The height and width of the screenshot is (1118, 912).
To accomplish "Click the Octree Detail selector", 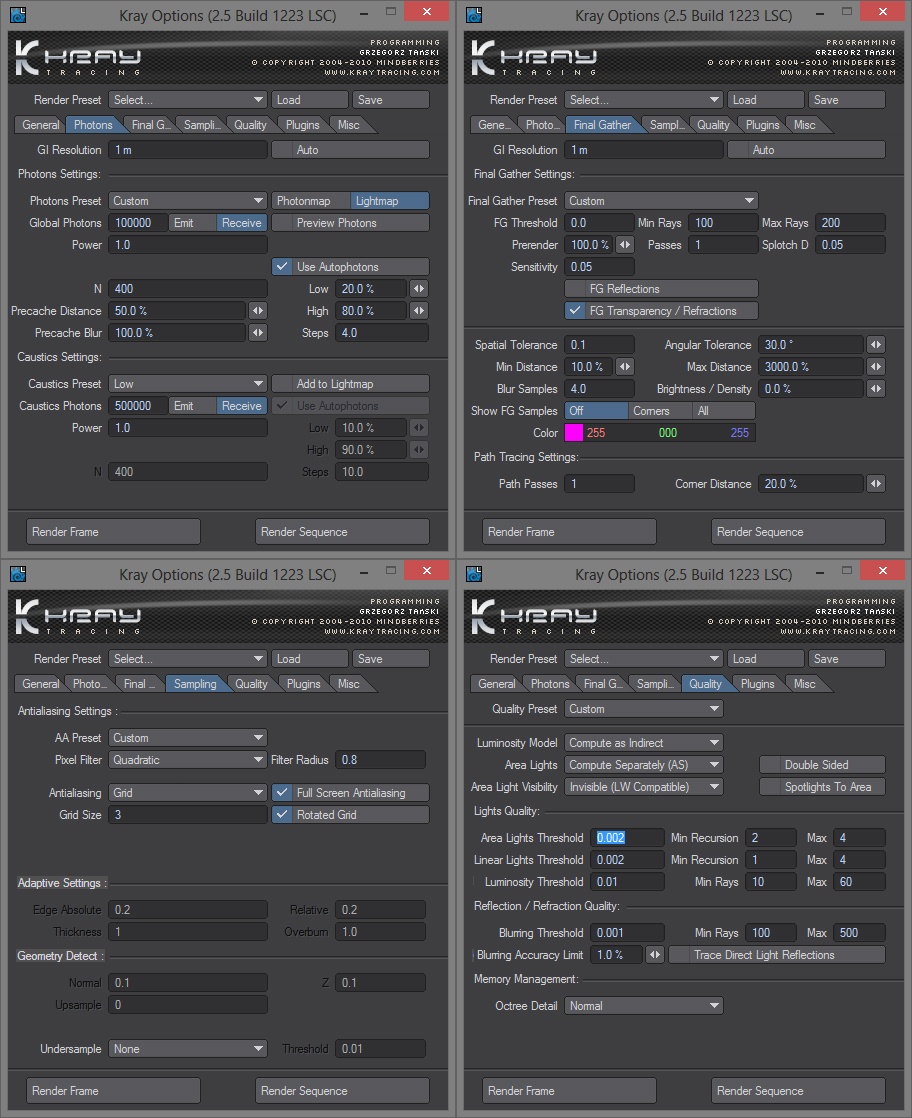I will tap(643, 1006).
